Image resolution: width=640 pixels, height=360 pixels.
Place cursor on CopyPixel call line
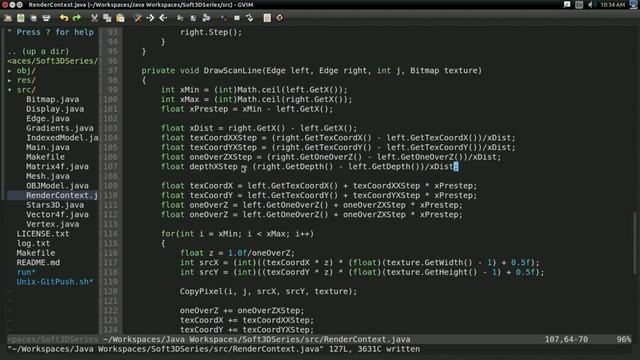(x=268, y=291)
